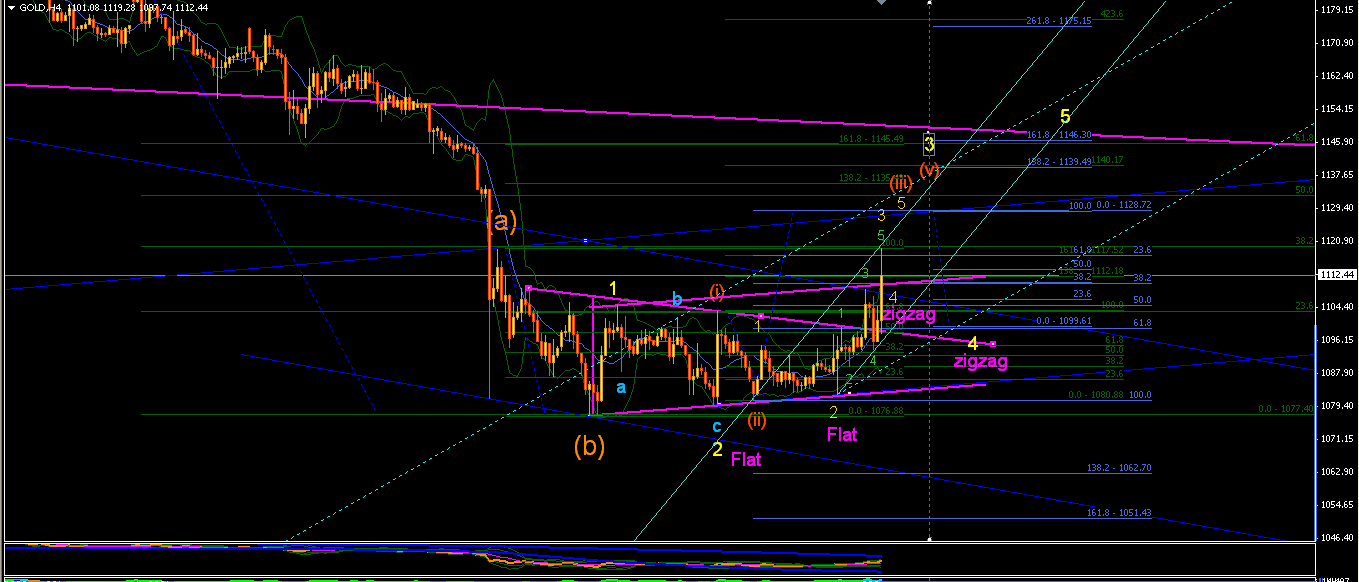This screenshot has width=1359, height=582.
Task: Click the 0.0 - 1099.61 Fibonacci label
Action: click(x=1065, y=321)
